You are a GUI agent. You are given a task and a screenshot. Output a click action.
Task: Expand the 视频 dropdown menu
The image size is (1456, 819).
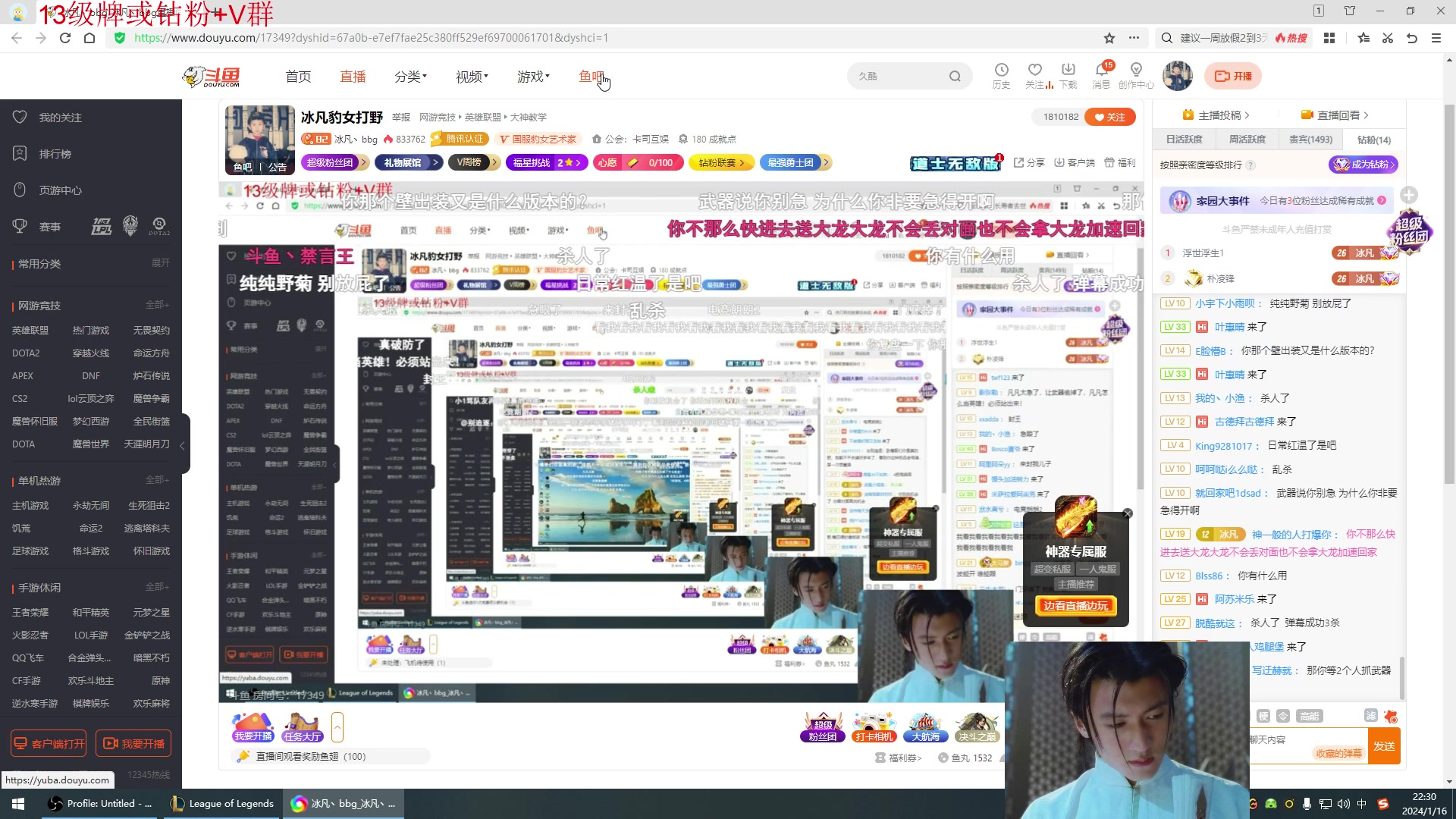(x=472, y=77)
